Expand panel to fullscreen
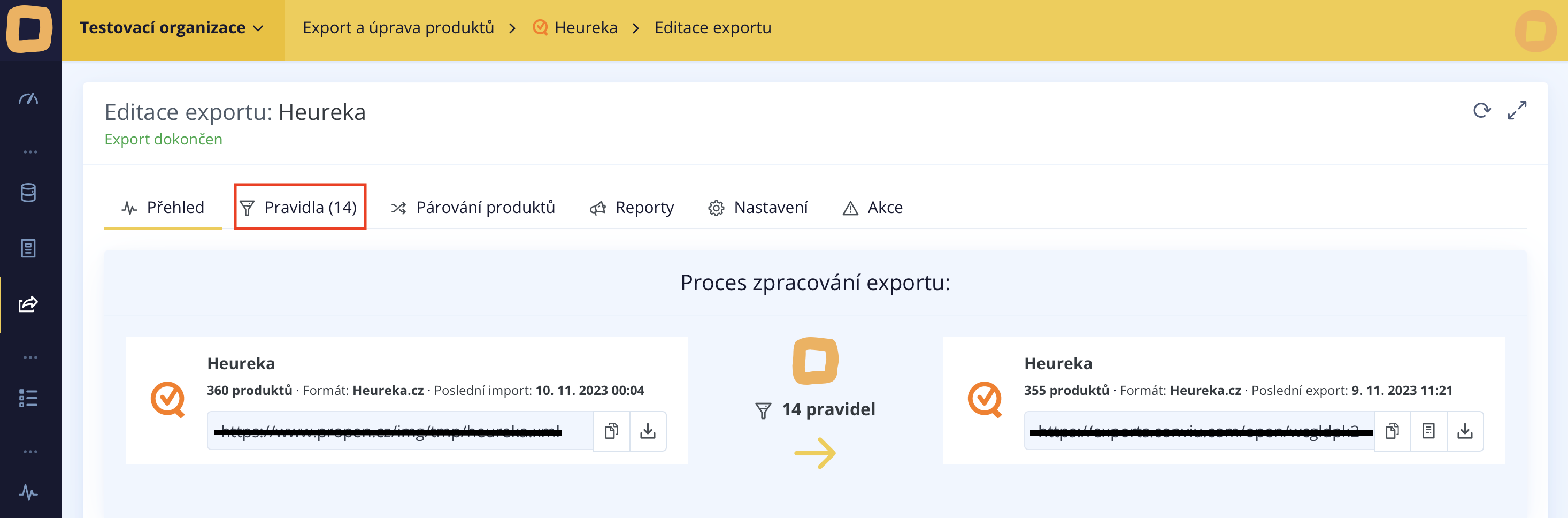Image resolution: width=1568 pixels, height=518 pixels. point(1516,110)
